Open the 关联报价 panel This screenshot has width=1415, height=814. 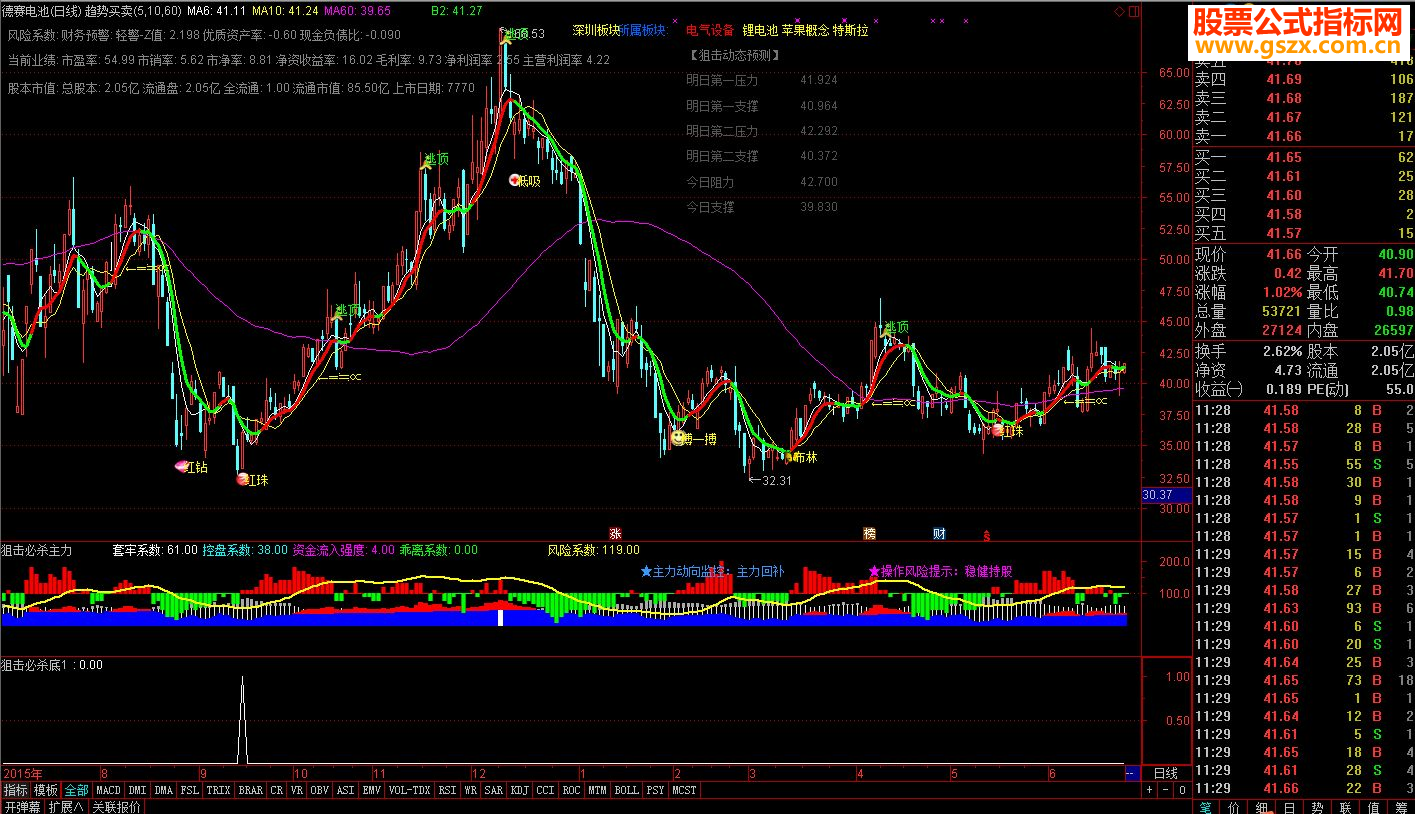pyautogui.click(x=116, y=806)
